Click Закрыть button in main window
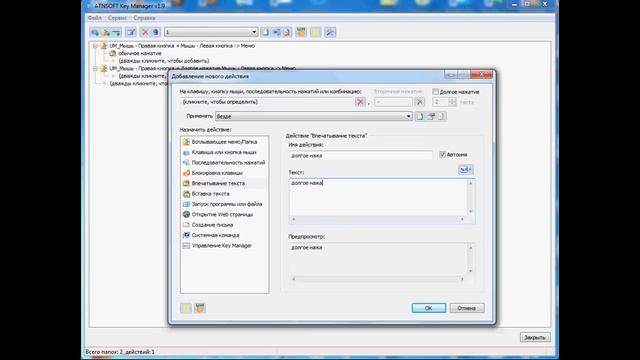 (535, 338)
